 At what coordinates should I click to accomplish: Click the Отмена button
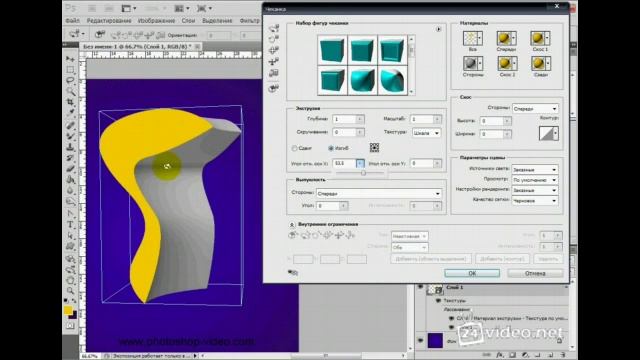[x=535, y=273]
